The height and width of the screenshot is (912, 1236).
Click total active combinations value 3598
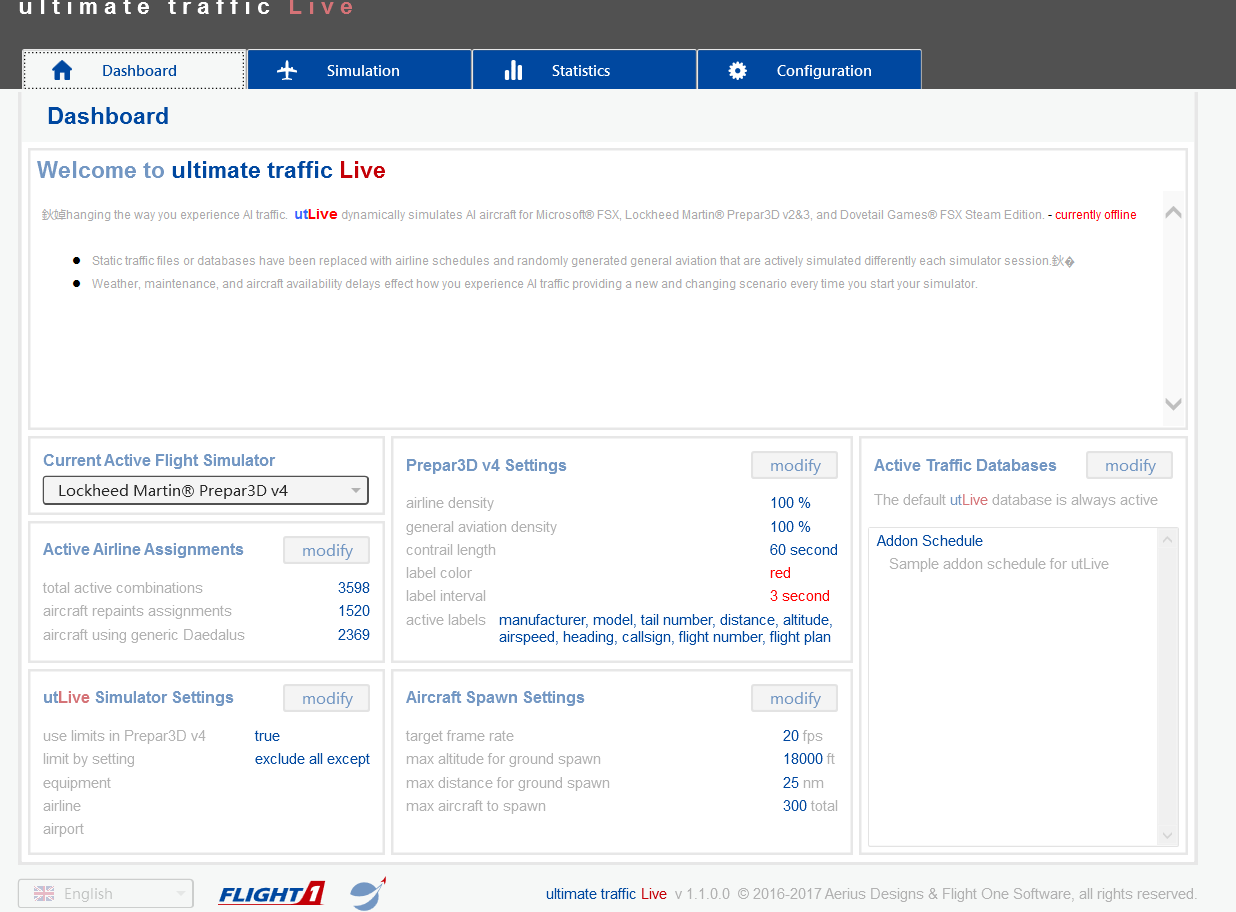tap(354, 588)
